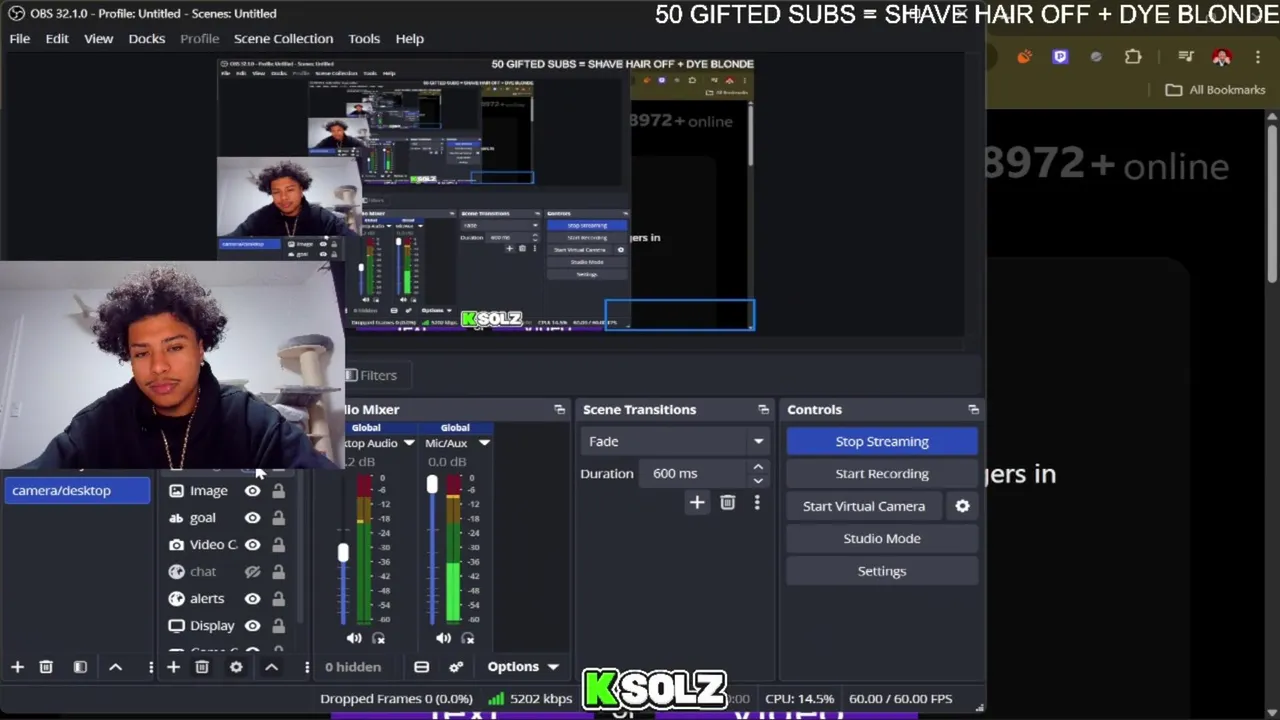Image resolution: width=1280 pixels, height=720 pixels.
Task: Open Chrome media controls music icon
Action: (1185, 57)
